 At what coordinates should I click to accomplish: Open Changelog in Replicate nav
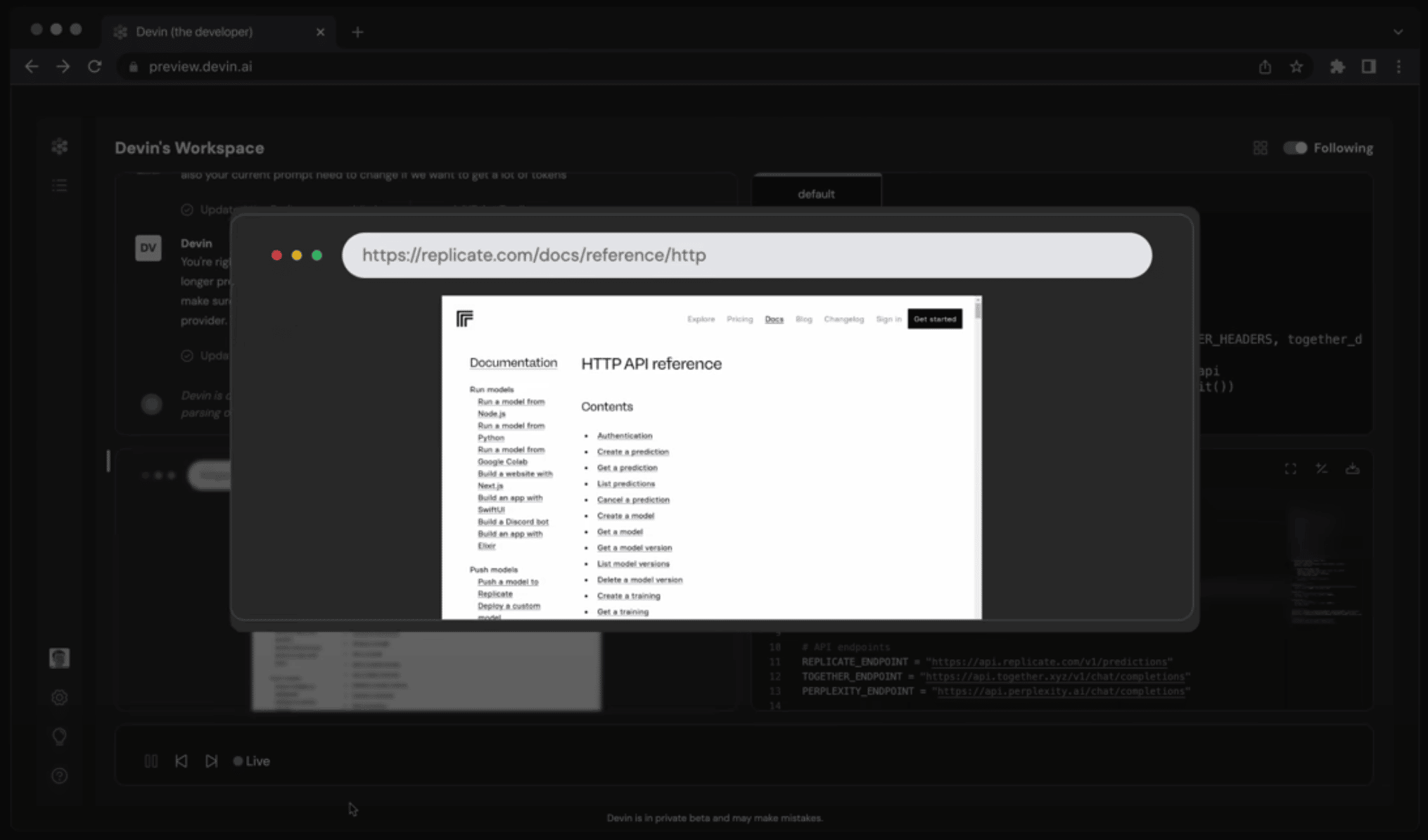click(x=843, y=319)
